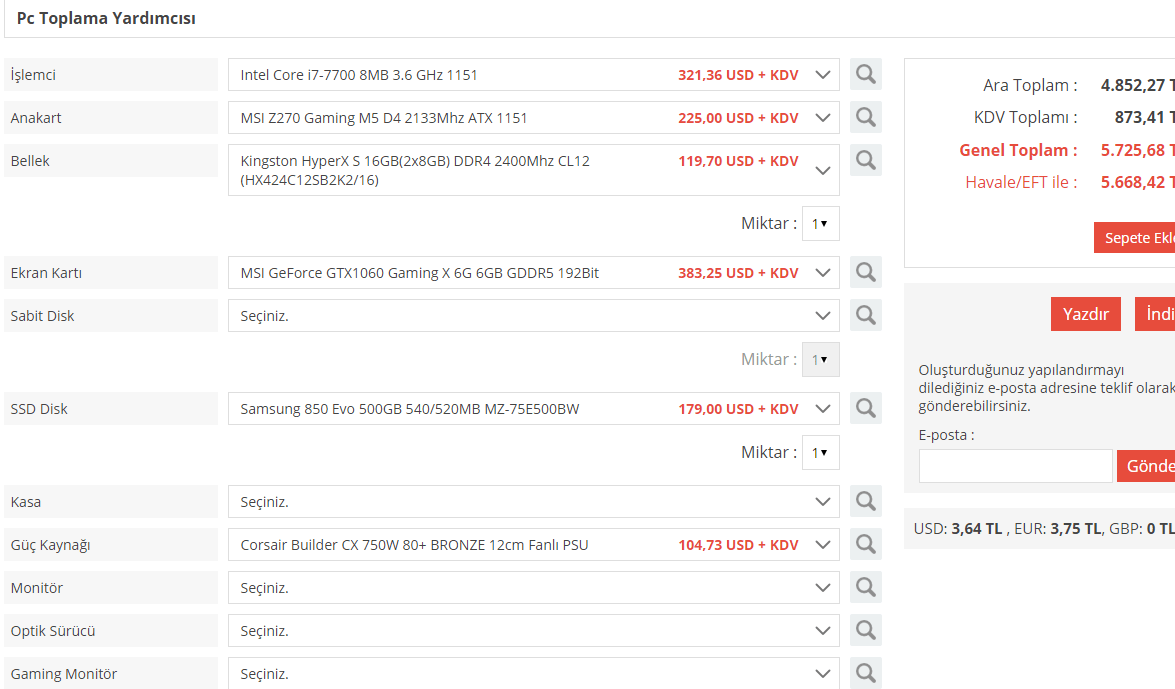
Task: Click the Gönder button next to e-mail field
Action: [x=1146, y=466]
